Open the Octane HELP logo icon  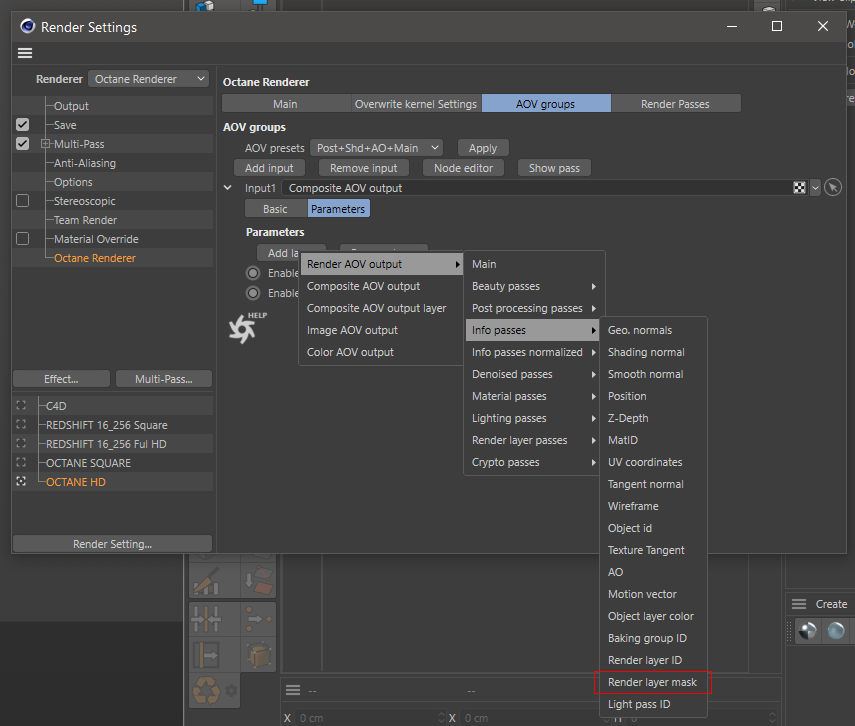246,327
